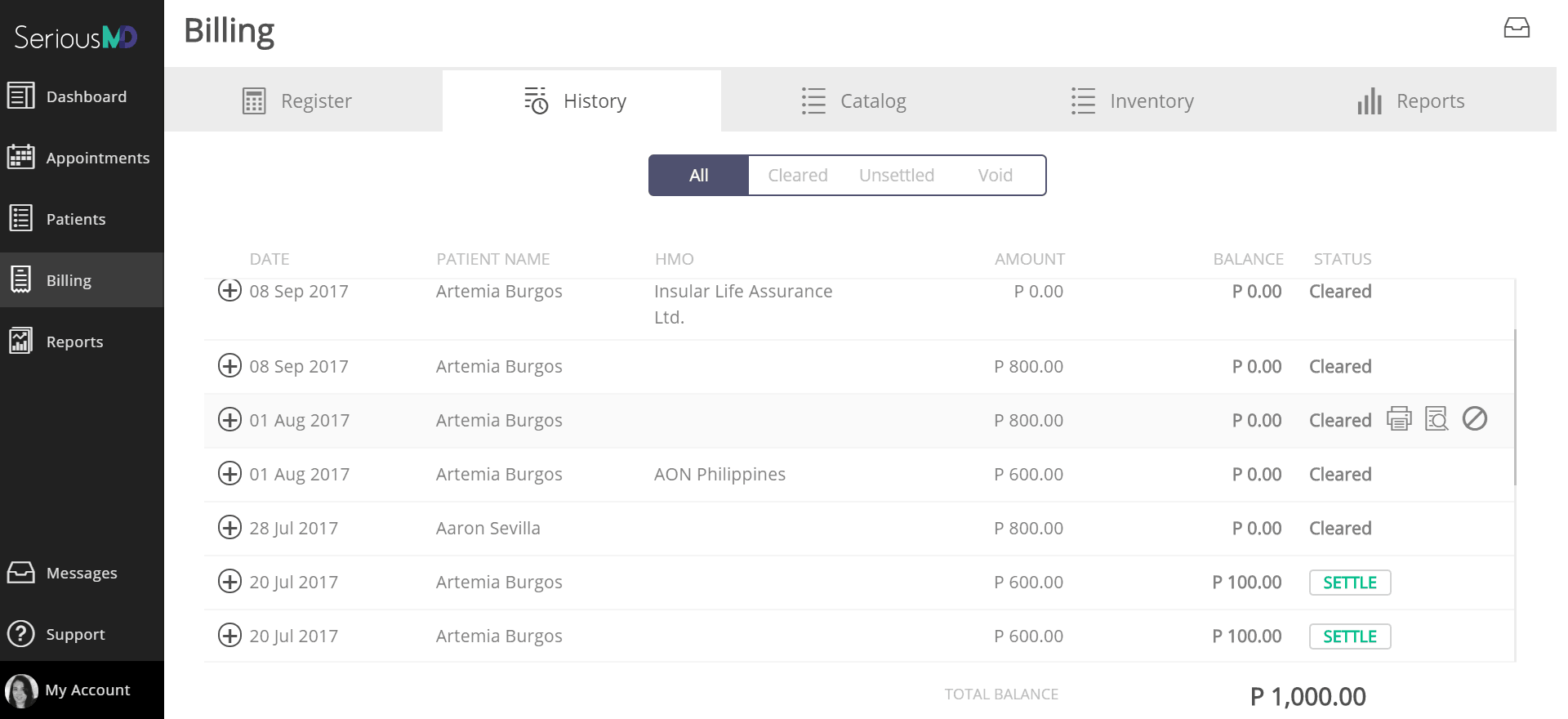Click the Catalog list icon
This screenshot has height=719, width=1568.
[x=813, y=101]
